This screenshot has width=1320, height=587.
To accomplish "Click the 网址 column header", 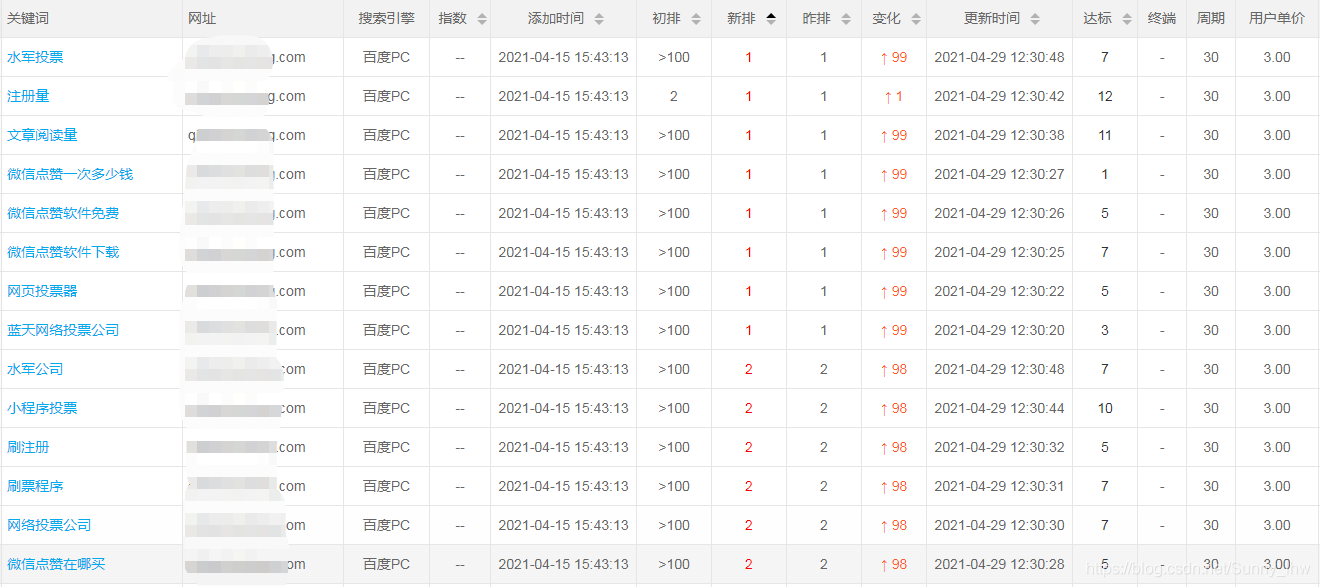I will pos(202,19).
